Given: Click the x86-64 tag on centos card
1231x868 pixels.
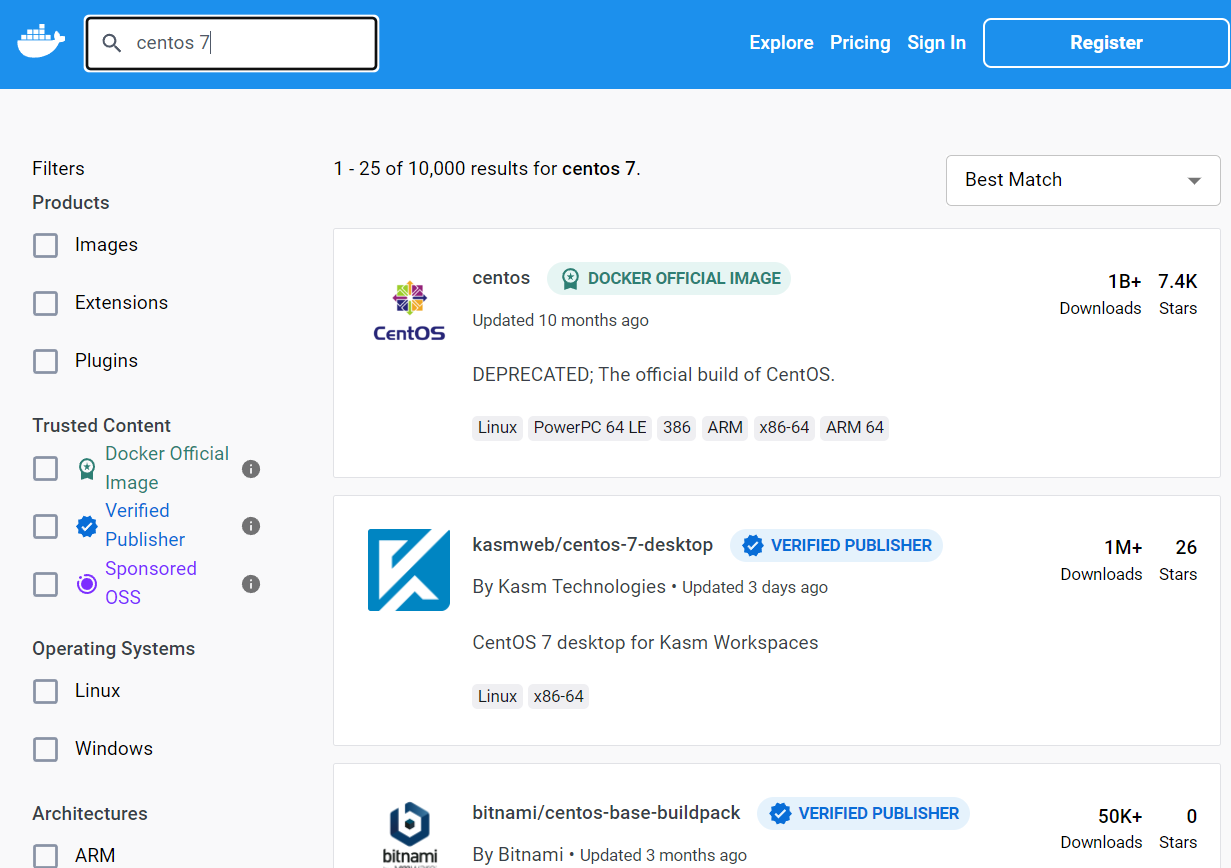Looking at the screenshot, I should coord(784,428).
